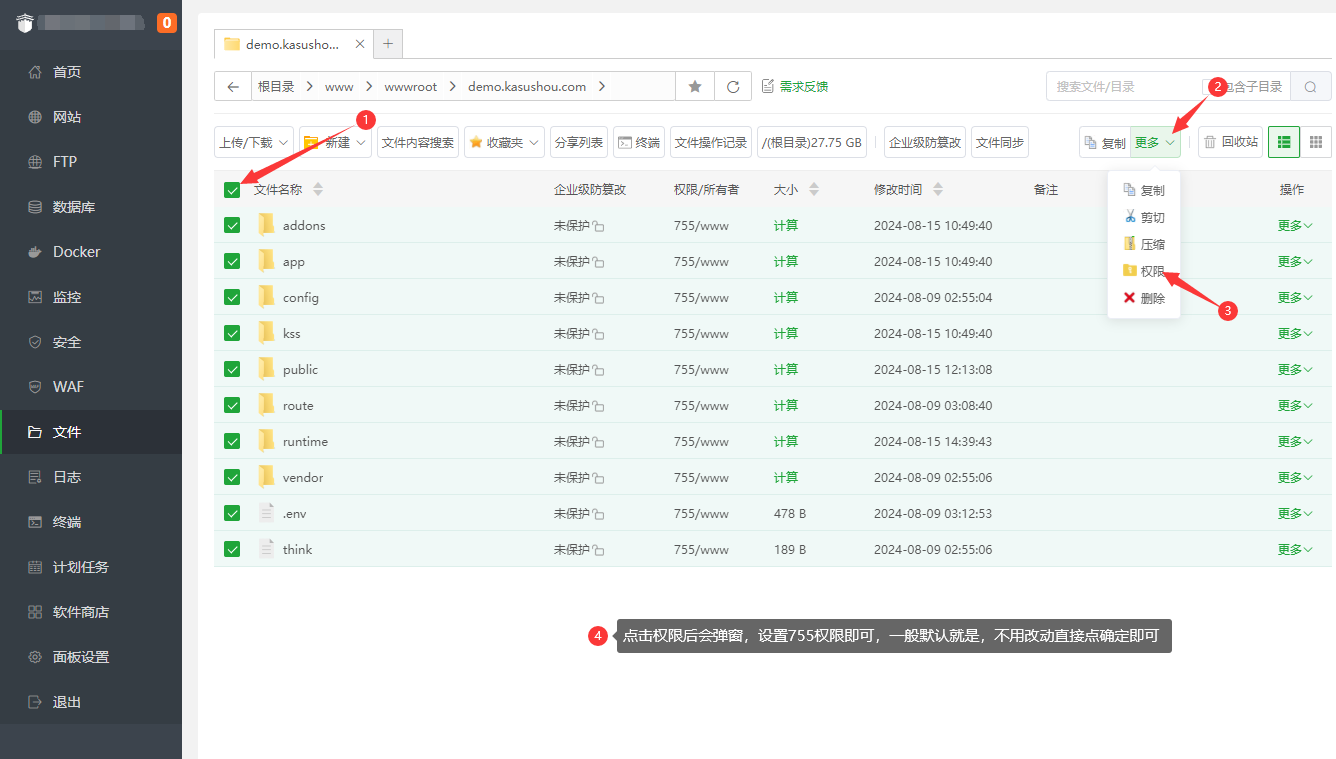Click 计算 size link for public folder
1336x759 pixels.
click(786, 370)
